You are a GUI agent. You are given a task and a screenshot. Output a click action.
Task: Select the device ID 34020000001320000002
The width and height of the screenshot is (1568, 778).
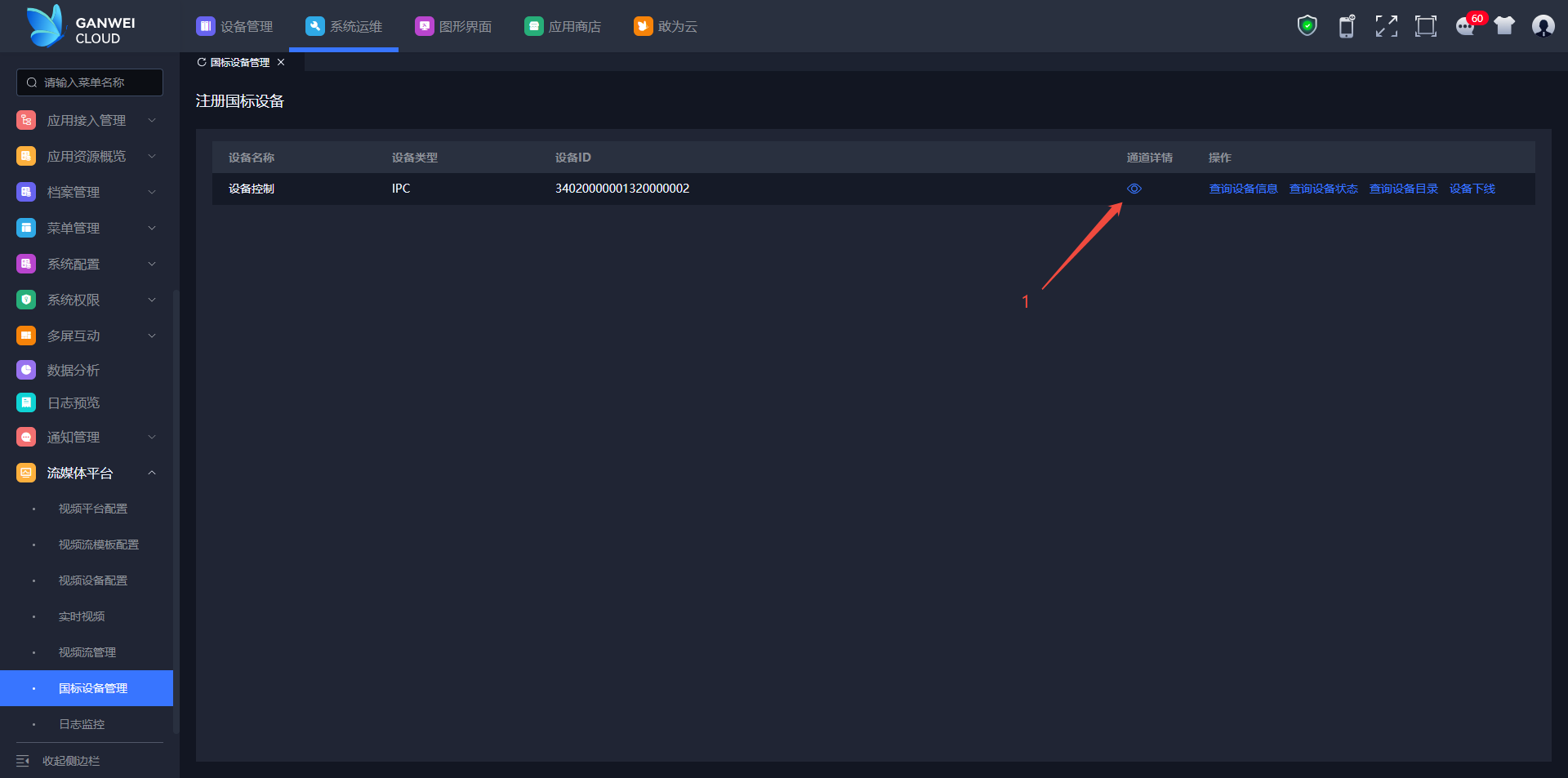pyautogui.click(x=622, y=189)
